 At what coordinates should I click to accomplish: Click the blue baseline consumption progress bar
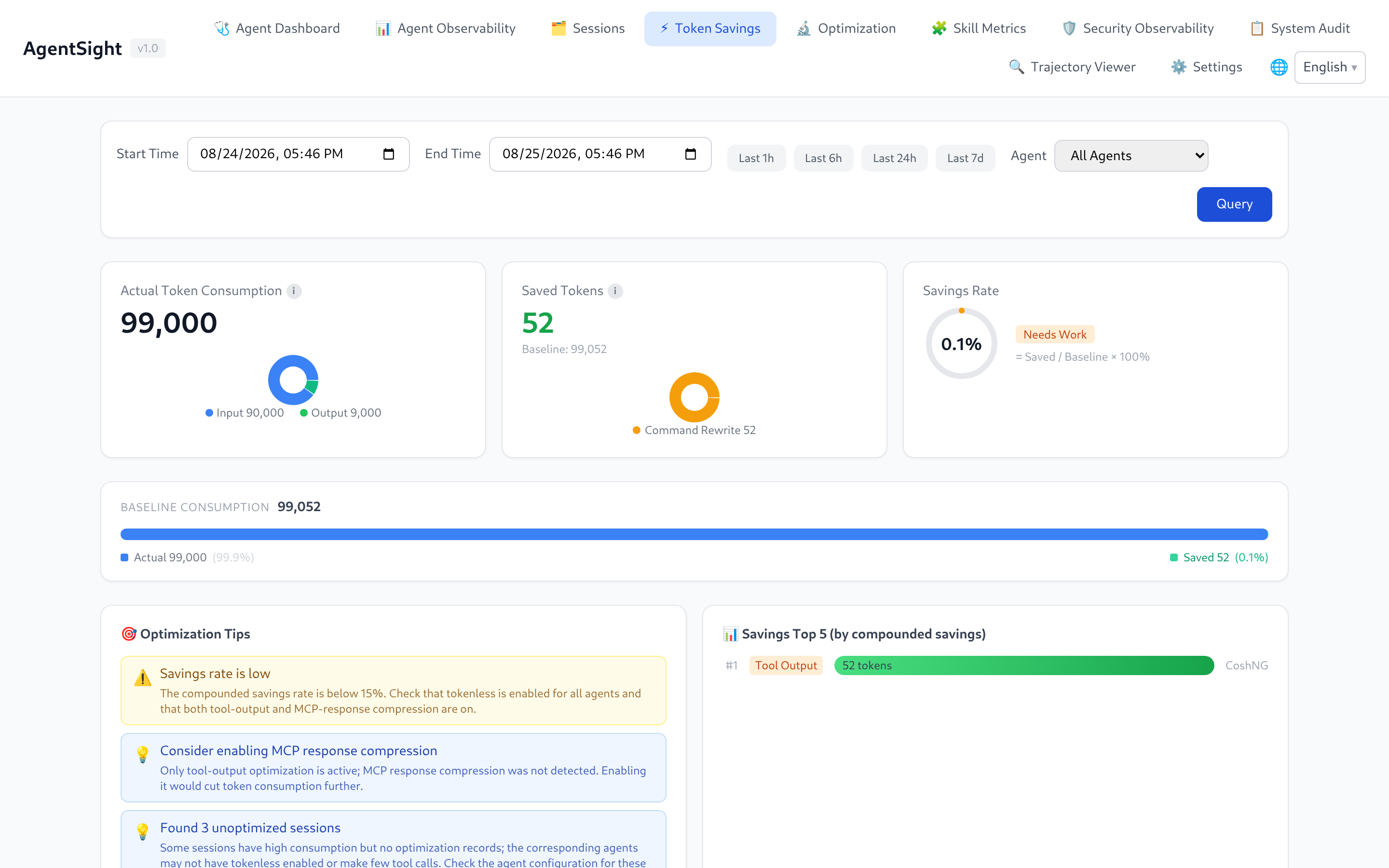(x=694, y=534)
